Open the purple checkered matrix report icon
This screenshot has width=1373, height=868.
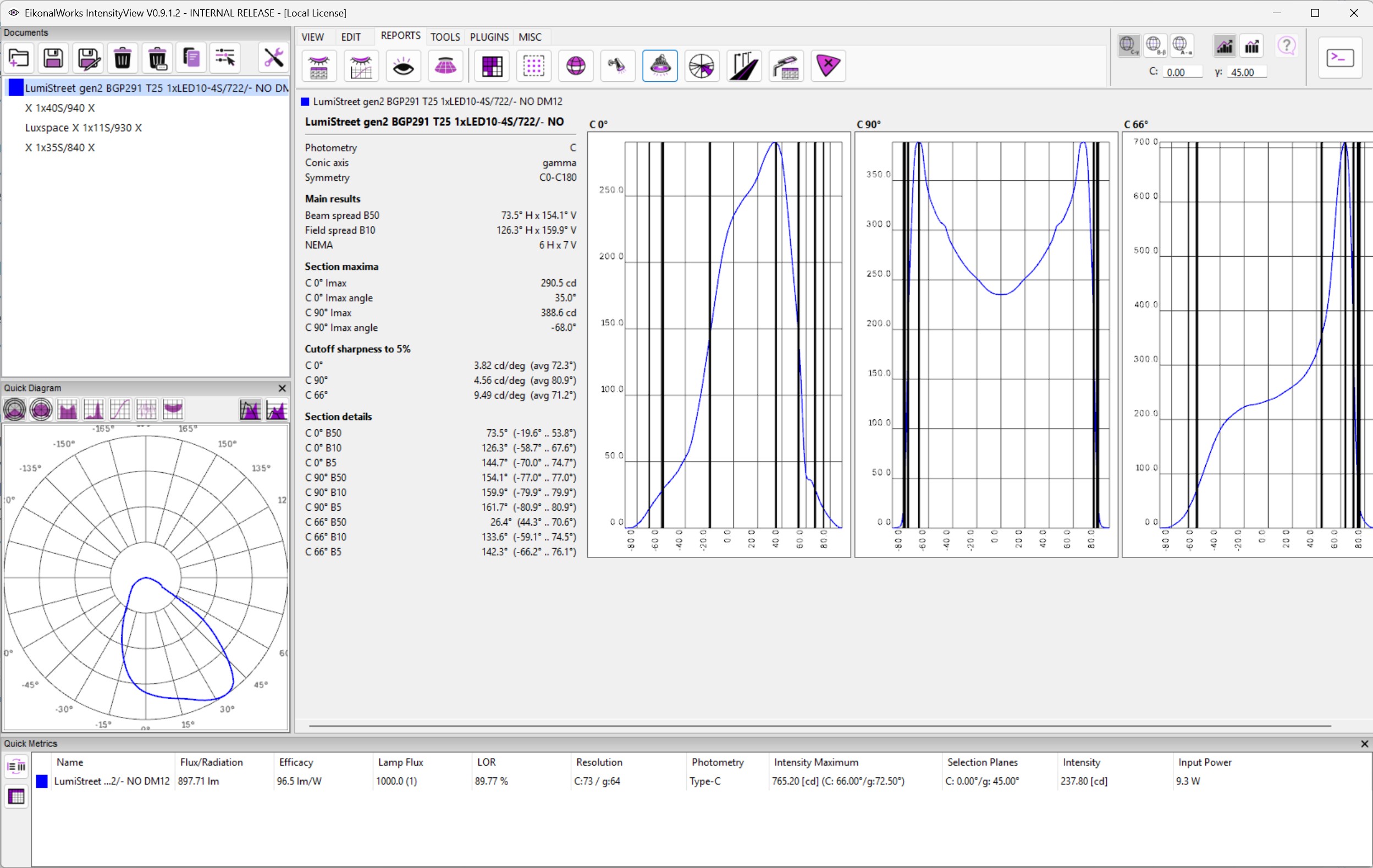click(x=492, y=66)
